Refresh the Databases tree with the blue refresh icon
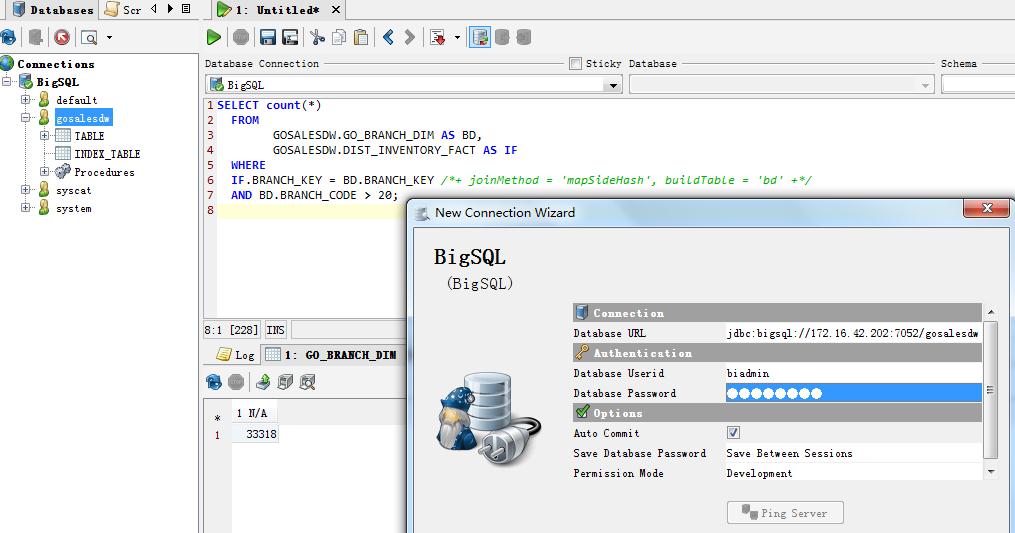Screen dimensions: 1015x533 click(x=8, y=38)
